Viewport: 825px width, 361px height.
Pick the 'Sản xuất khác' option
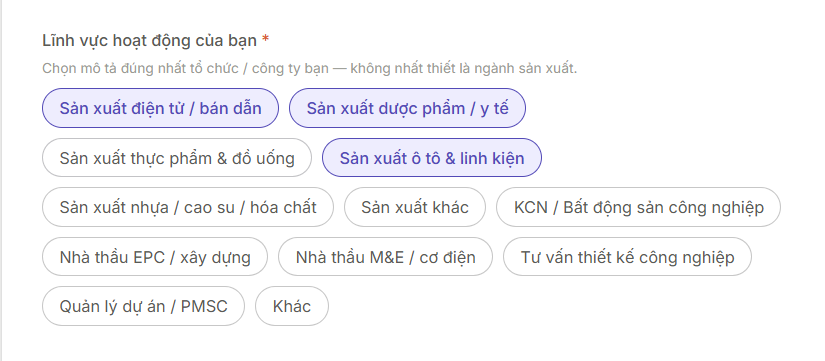point(415,207)
